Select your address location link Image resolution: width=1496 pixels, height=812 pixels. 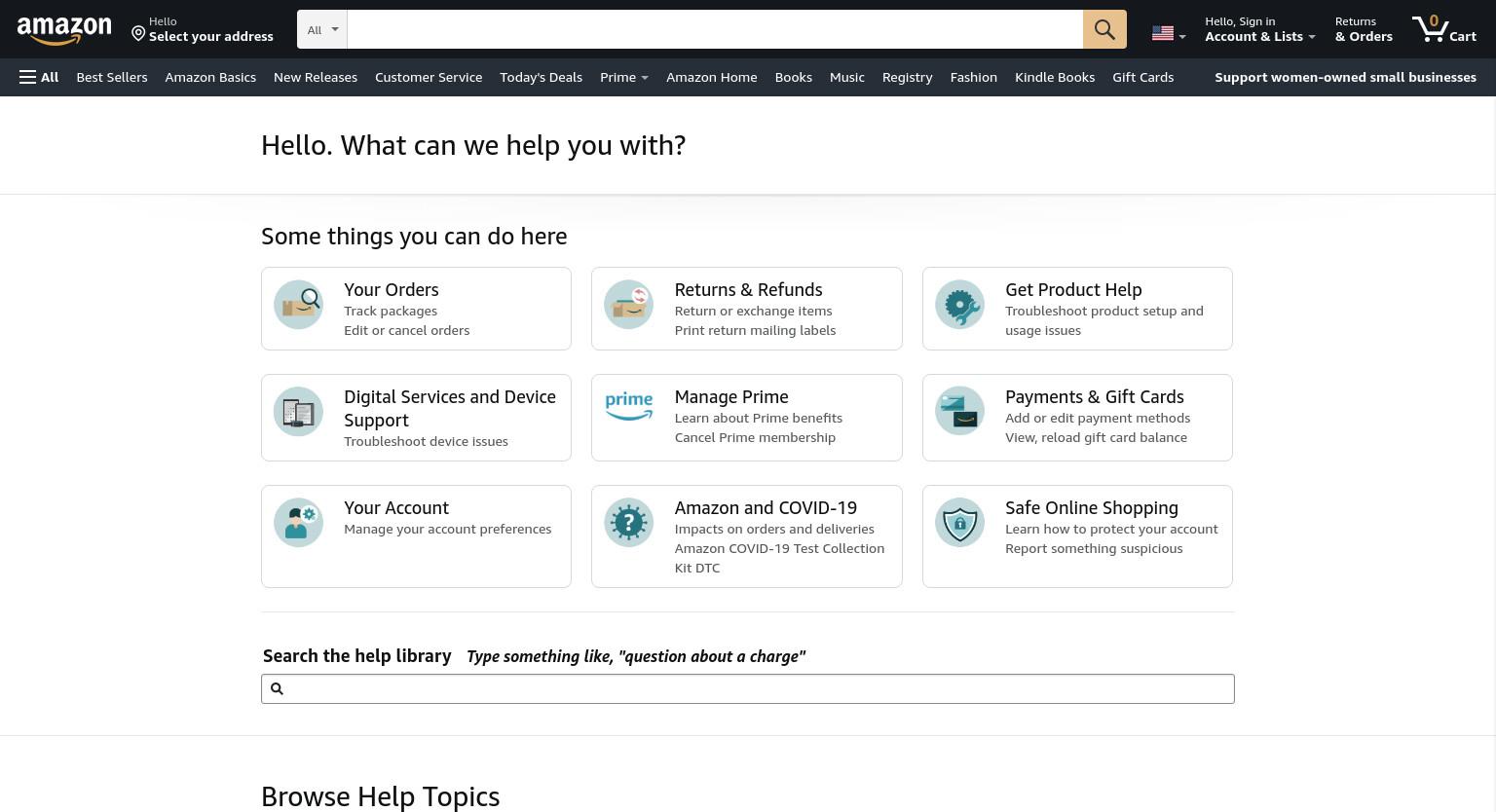(x=203, y=29)
